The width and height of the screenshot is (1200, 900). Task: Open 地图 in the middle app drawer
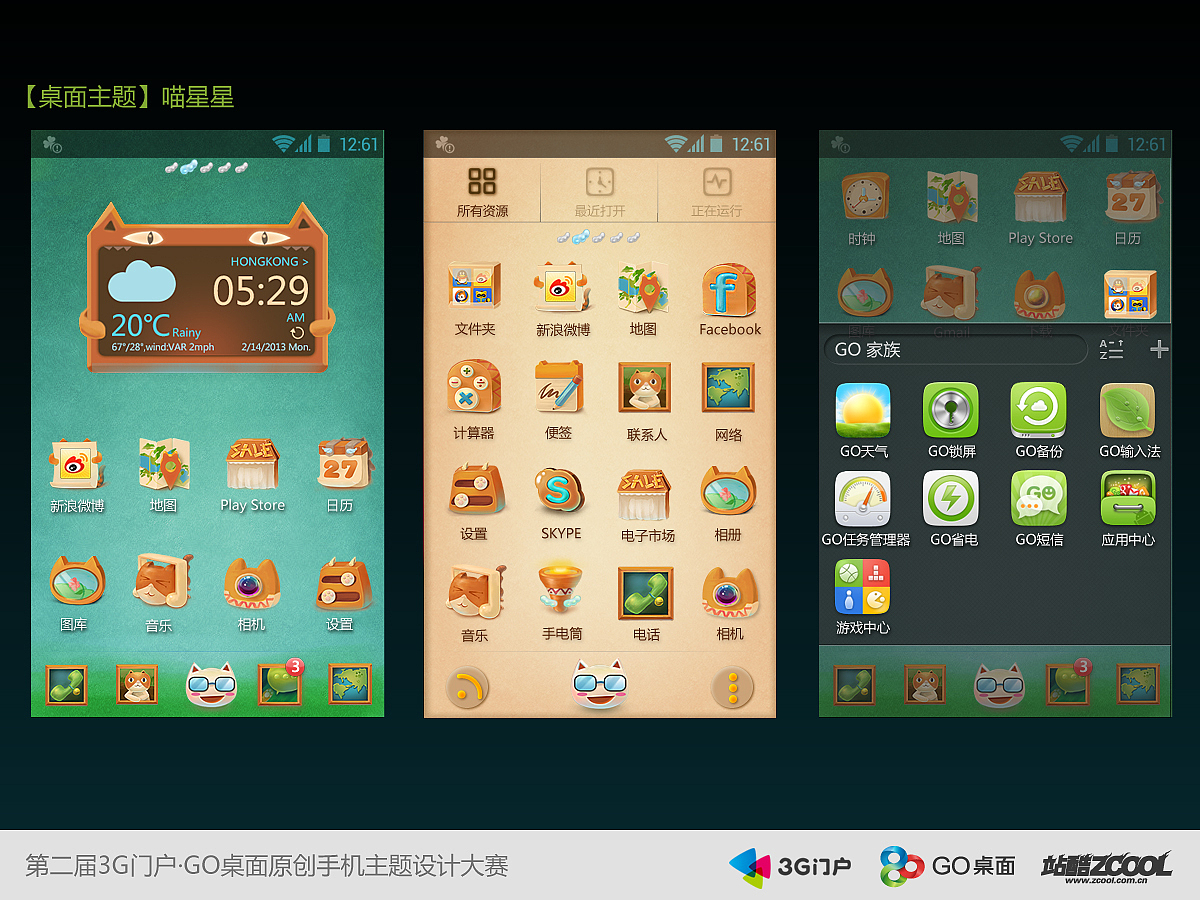coord(643,288)
